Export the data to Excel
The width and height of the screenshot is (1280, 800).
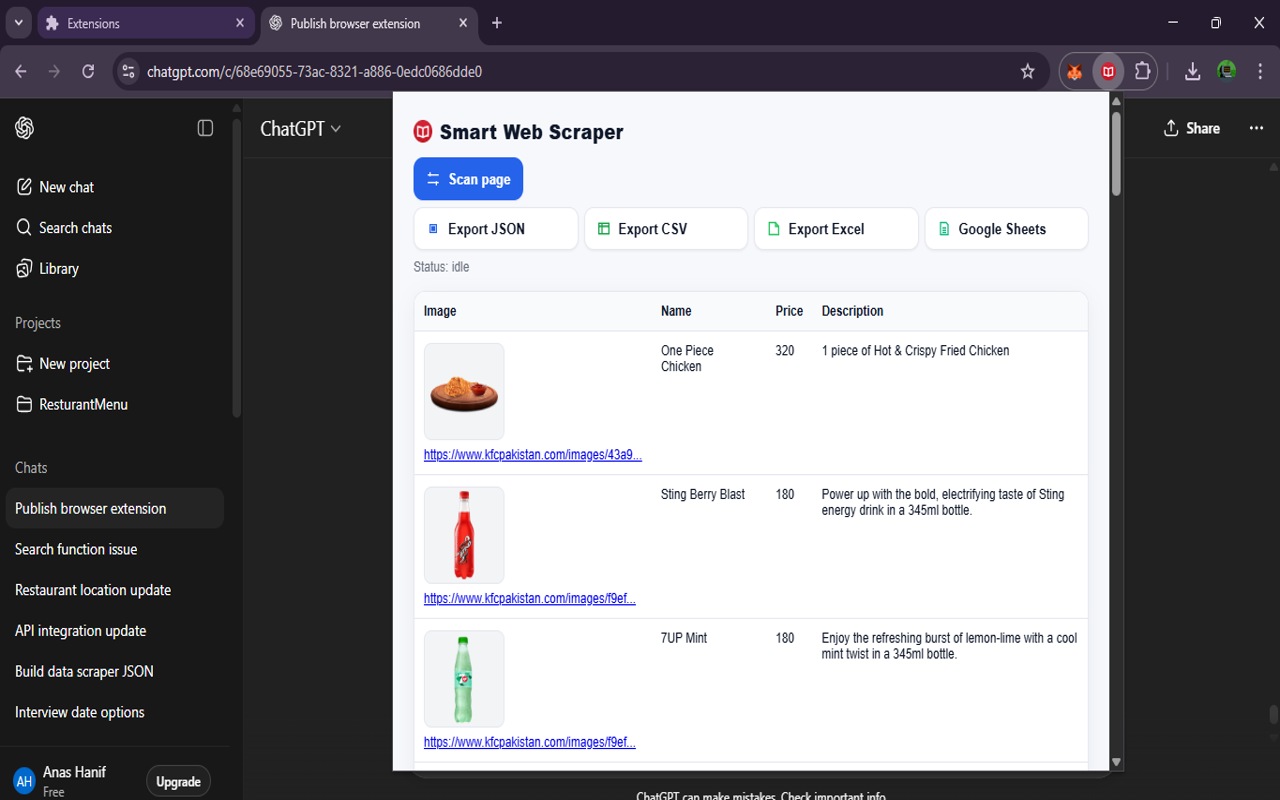[836, 229]
